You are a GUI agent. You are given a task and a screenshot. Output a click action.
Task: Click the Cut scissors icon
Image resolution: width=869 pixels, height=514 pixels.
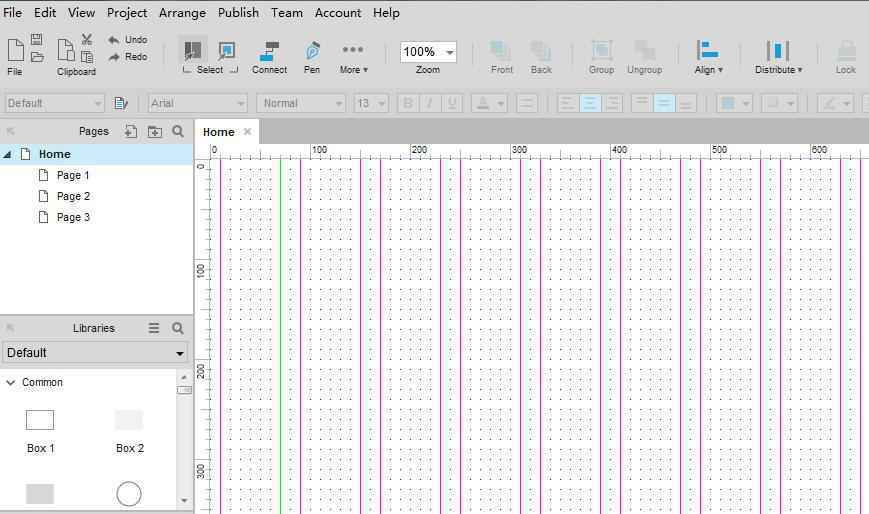click(x=87, y=39)
